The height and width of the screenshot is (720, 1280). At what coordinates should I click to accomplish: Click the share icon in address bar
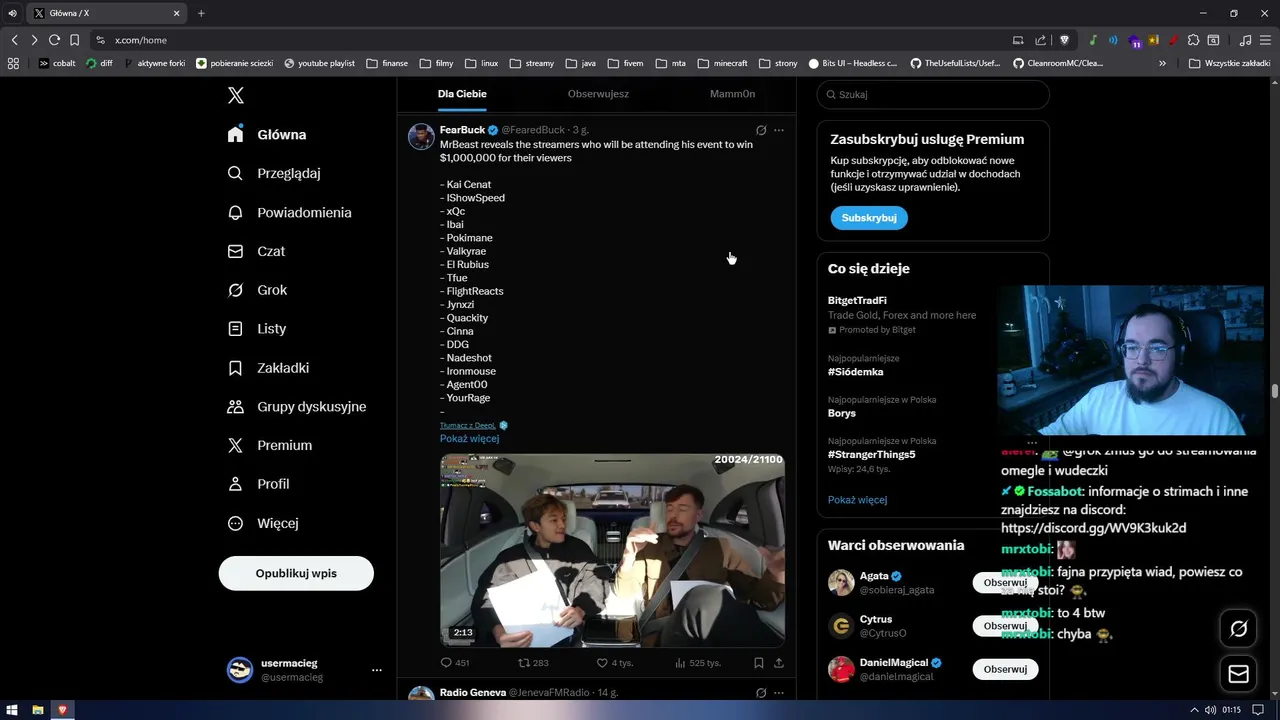tap(1041, 40)
